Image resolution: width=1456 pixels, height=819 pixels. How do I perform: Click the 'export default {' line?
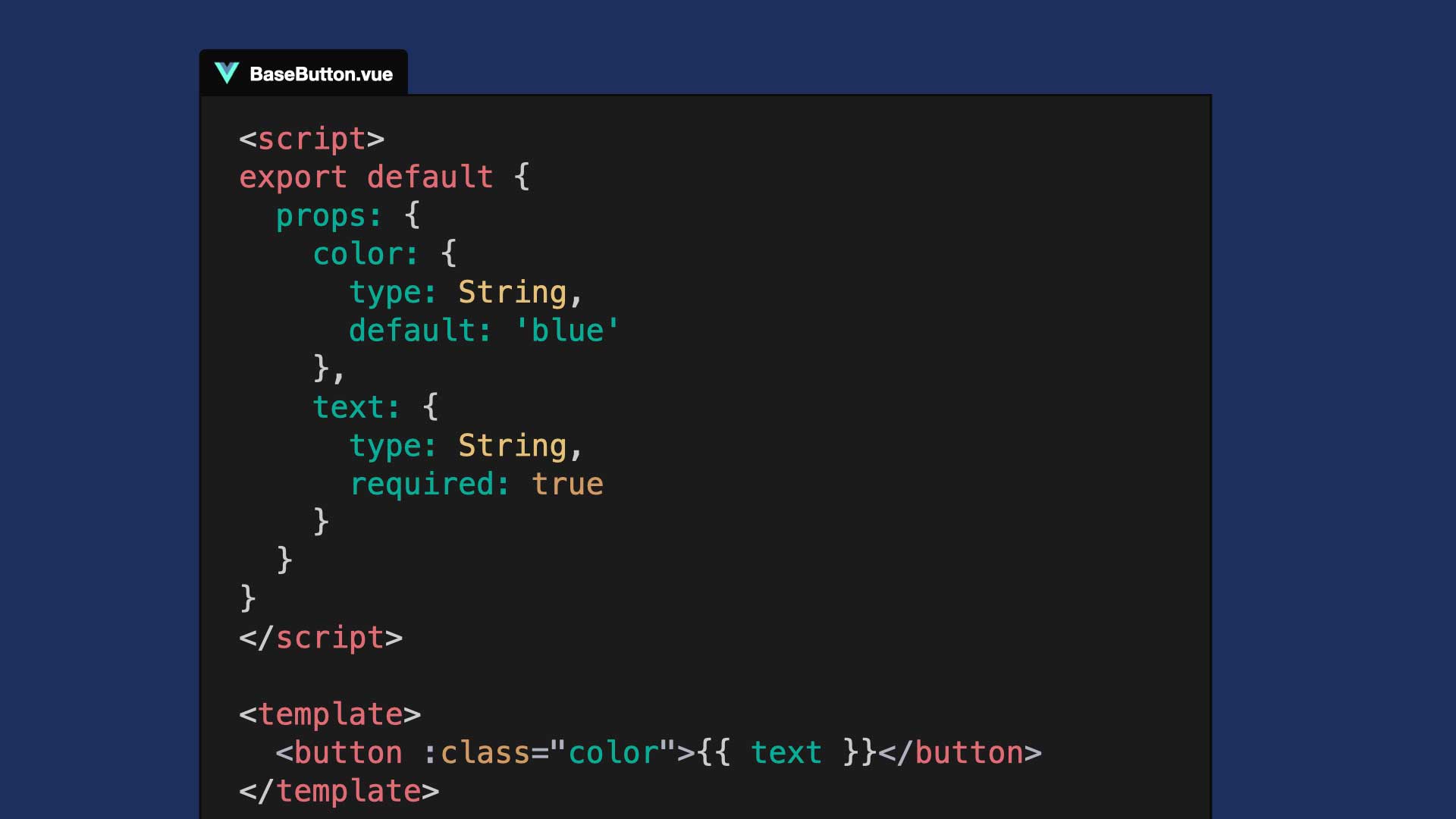384,177
